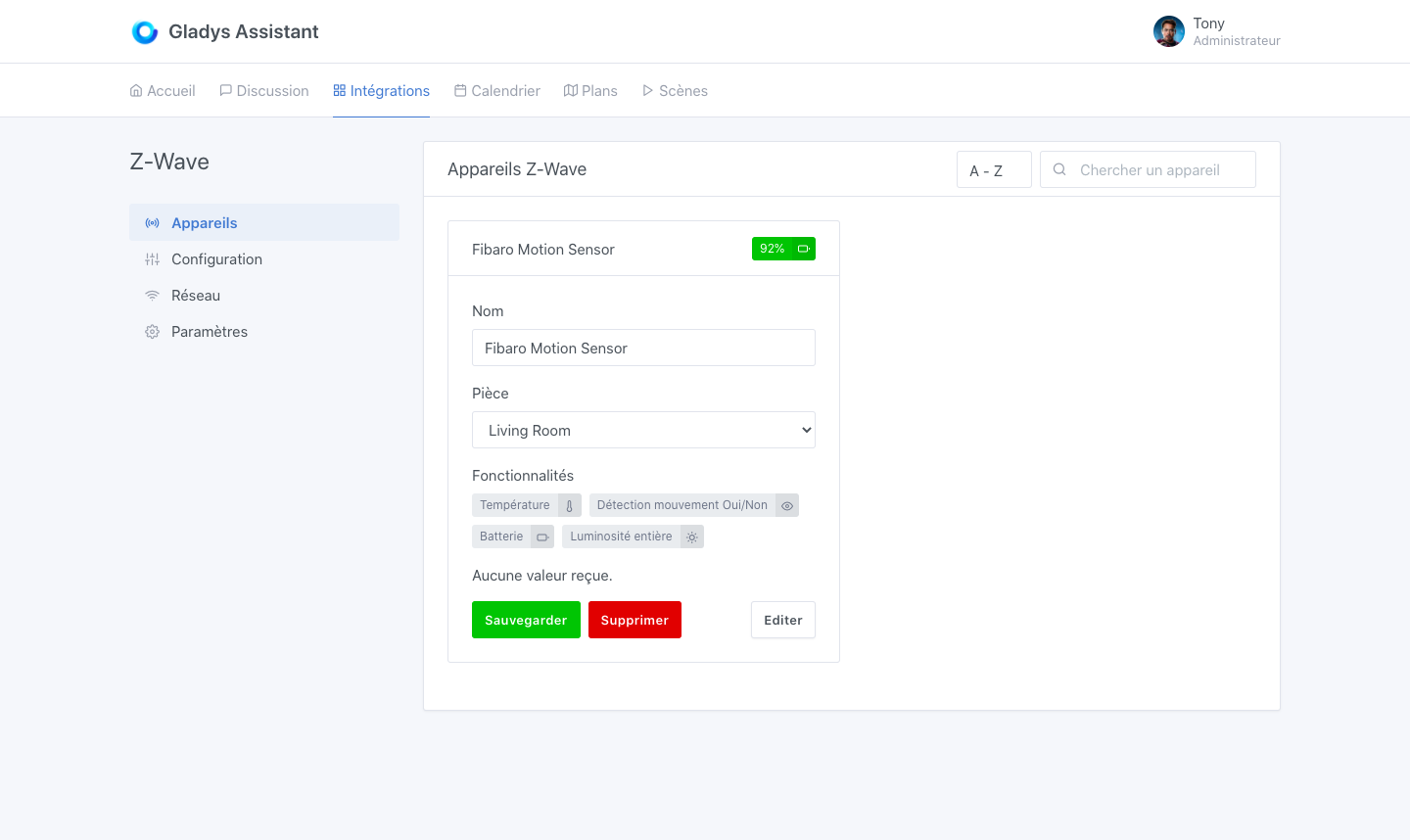Click the Batterie feature tag label
1410x840 pixels.
click(x=501, y=537)
